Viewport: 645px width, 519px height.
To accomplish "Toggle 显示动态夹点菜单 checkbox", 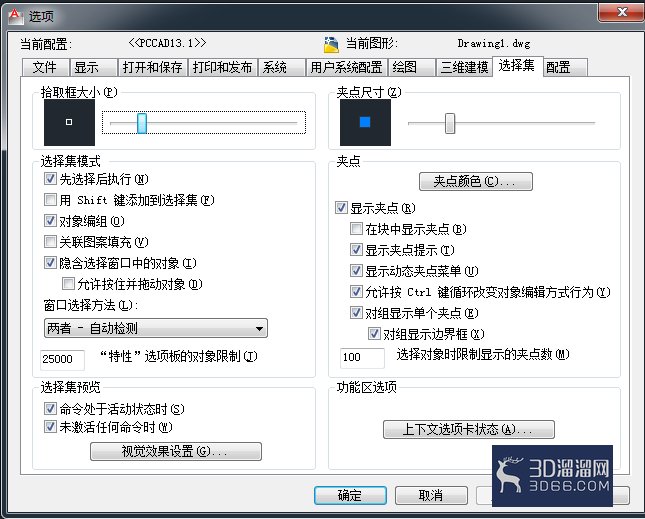I will point(356,271).
